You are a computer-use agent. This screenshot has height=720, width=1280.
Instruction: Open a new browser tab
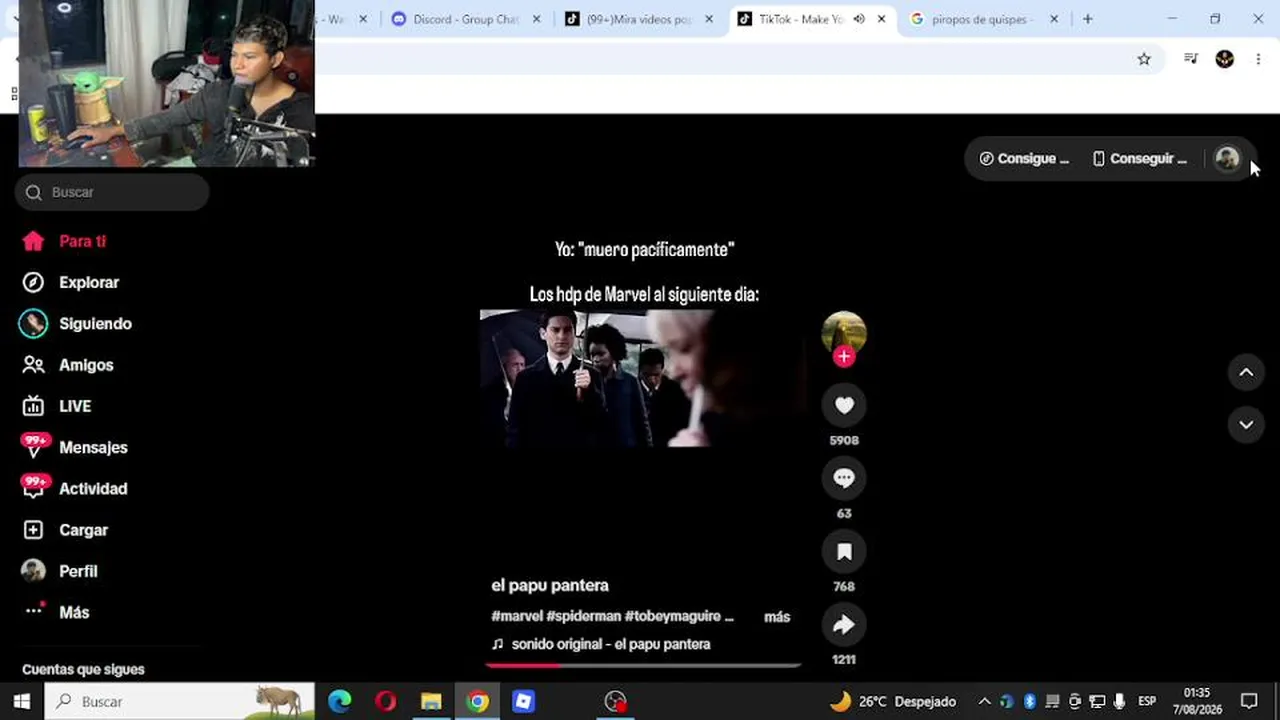1088,19
